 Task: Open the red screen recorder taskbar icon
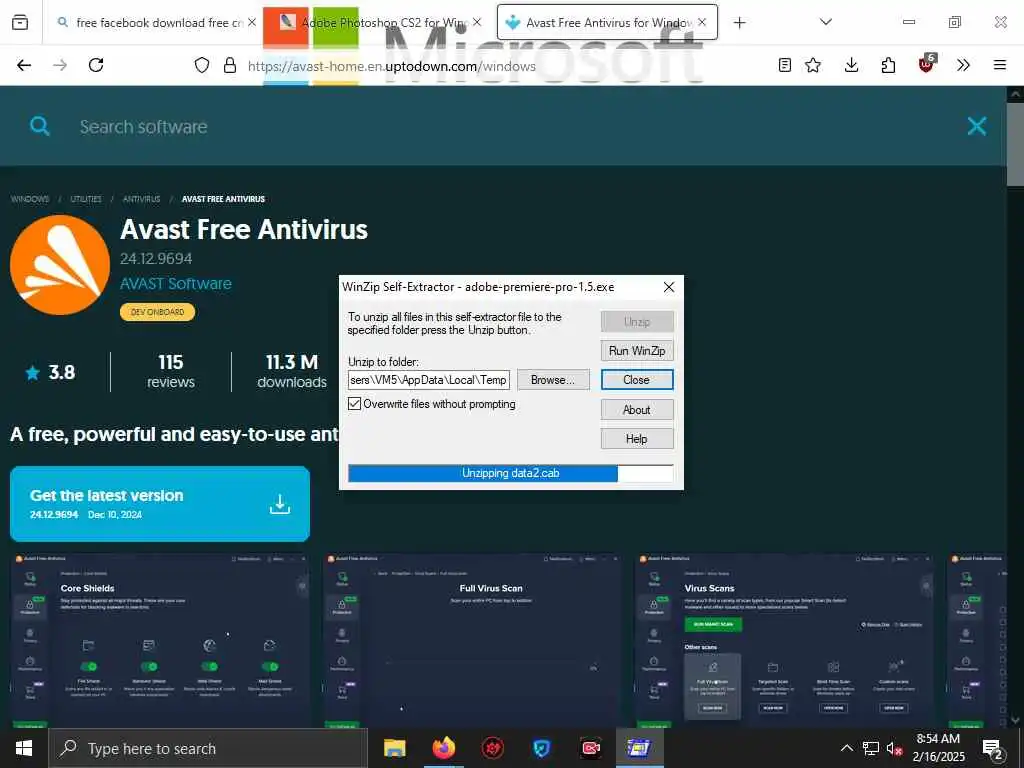[590, 748]
